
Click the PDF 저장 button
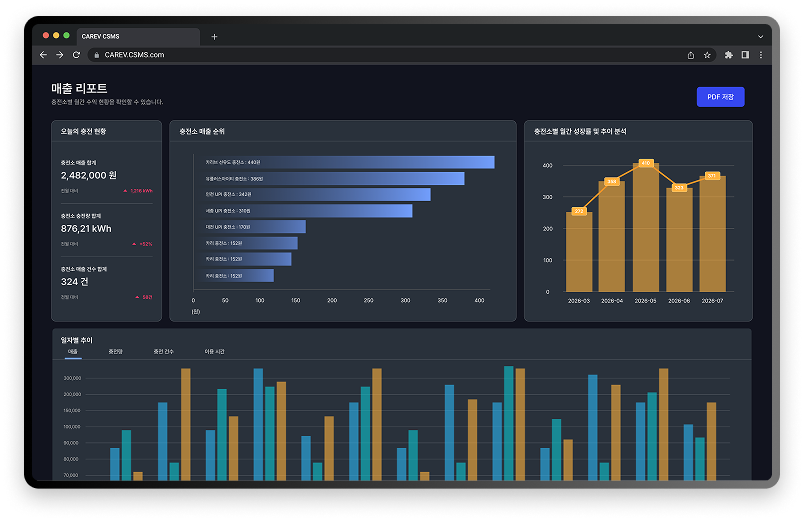tap(720, 97)
